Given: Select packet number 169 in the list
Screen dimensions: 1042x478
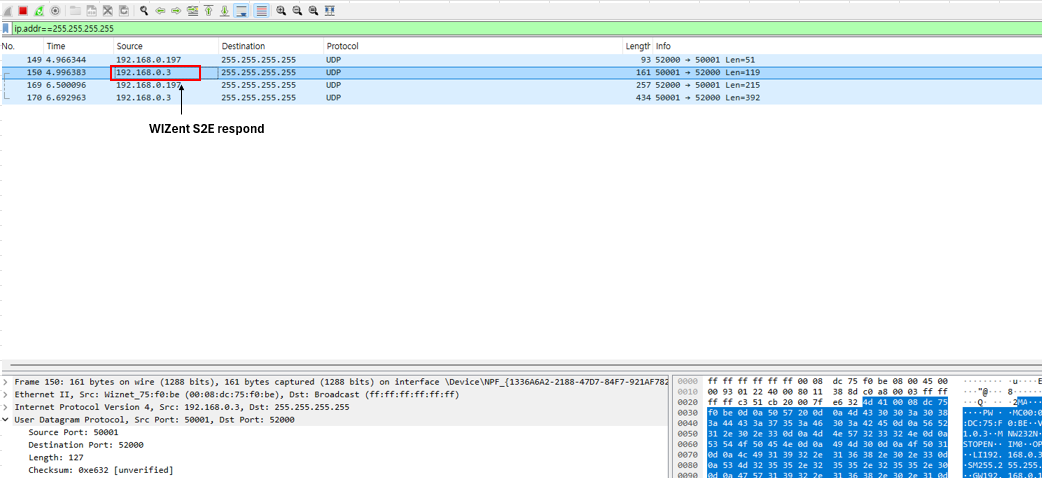Looking at the screenshot, I should coord(521,85).
